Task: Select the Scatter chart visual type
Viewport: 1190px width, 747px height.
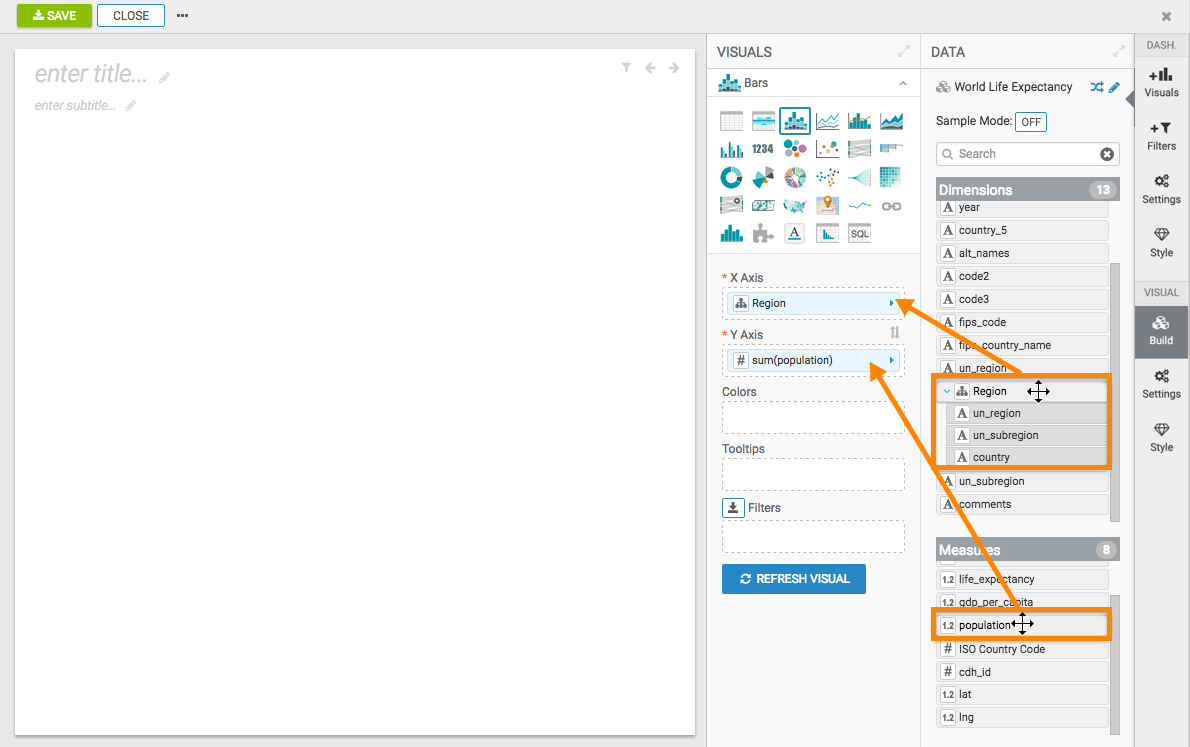Action: (827, 149)
